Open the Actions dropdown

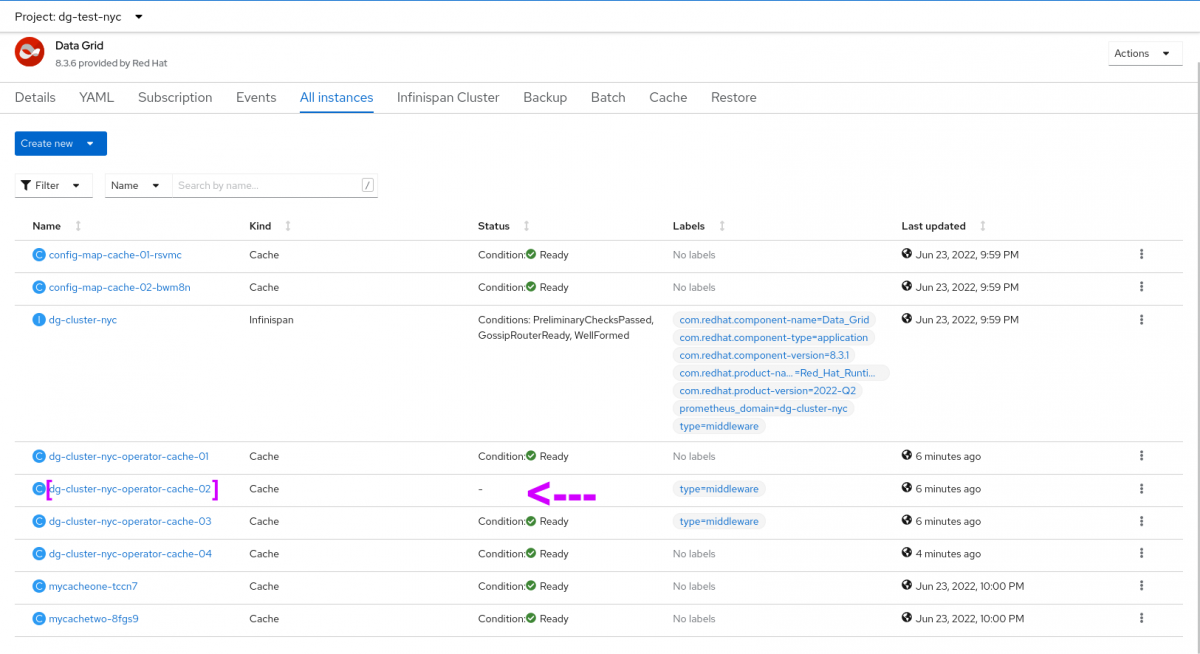pos(1145,54)
